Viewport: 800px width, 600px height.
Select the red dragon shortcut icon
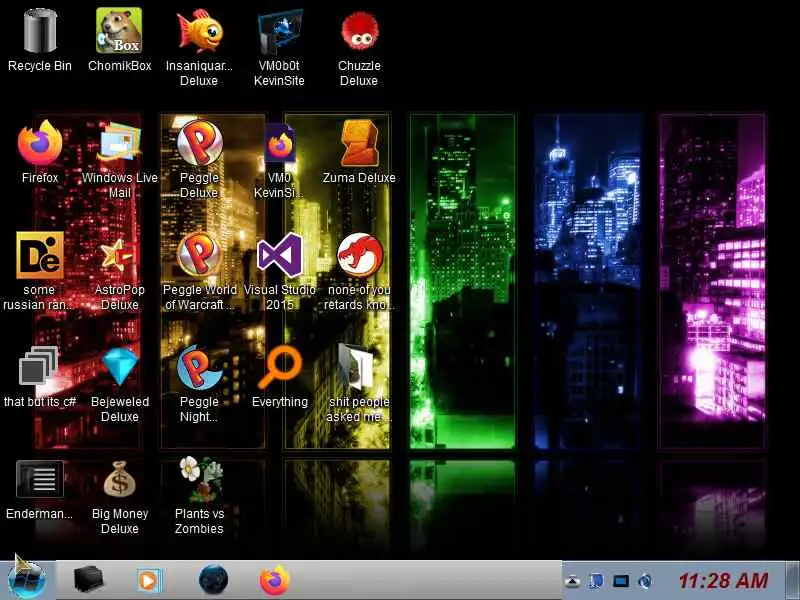coord(360,255)
